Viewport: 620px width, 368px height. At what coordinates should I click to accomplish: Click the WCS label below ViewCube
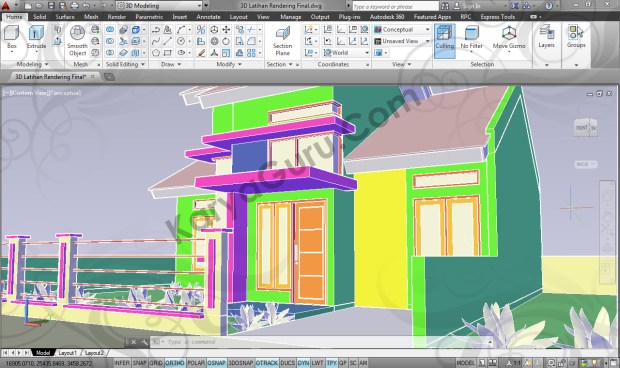point(585,164)
